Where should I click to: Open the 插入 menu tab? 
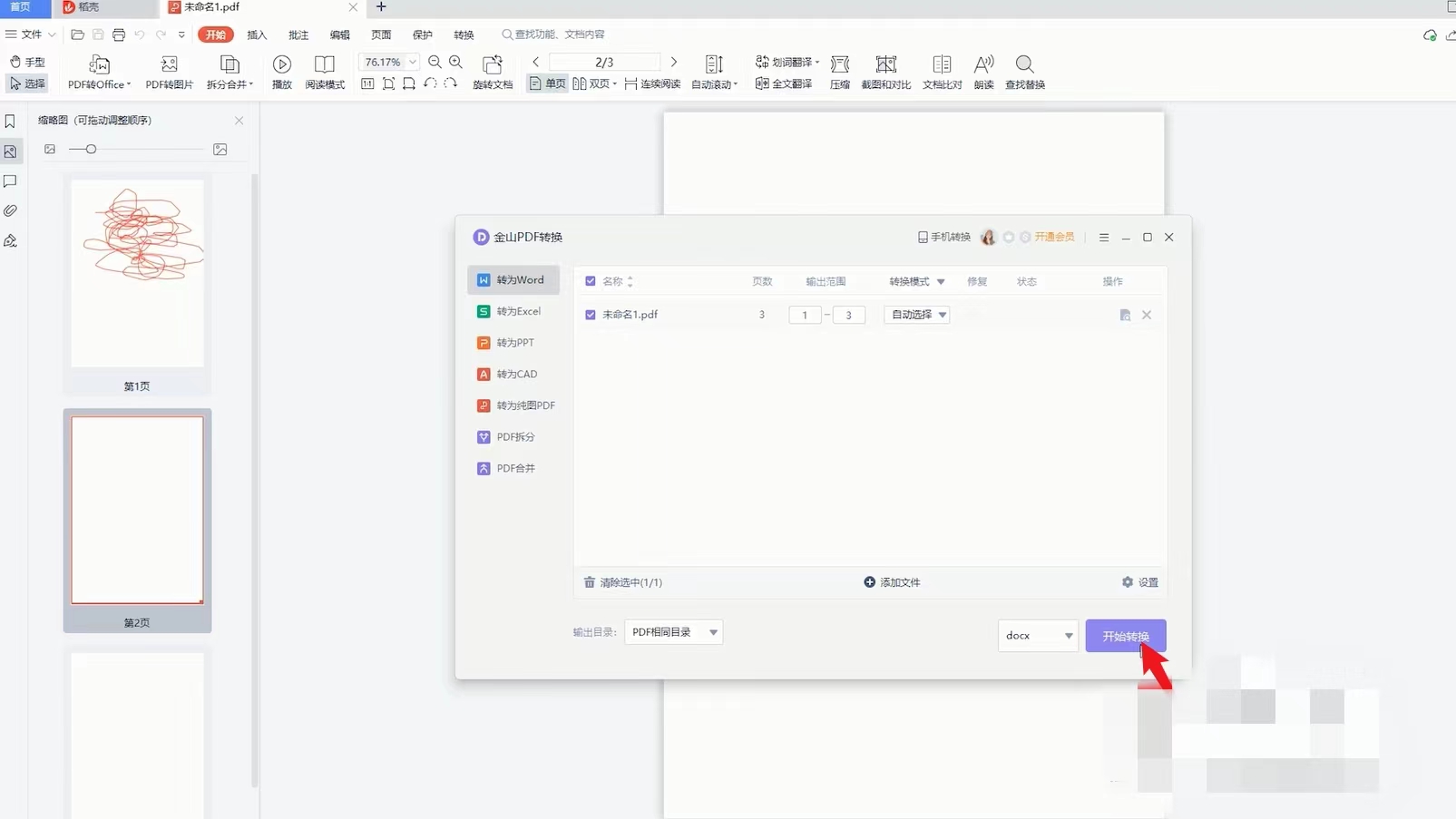pyautogui.click(x=257, y=34)
